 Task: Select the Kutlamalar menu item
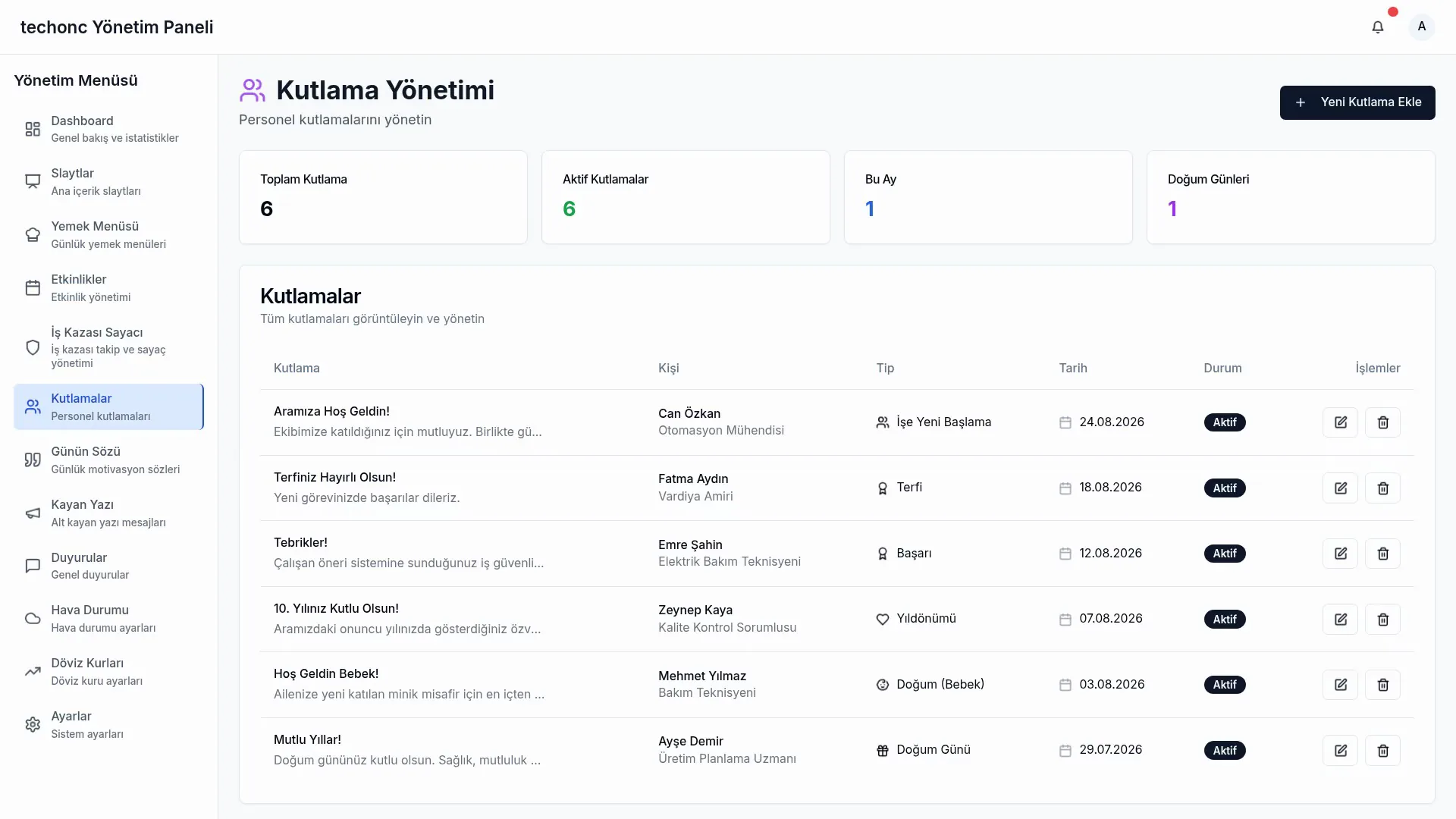(108, 407)
